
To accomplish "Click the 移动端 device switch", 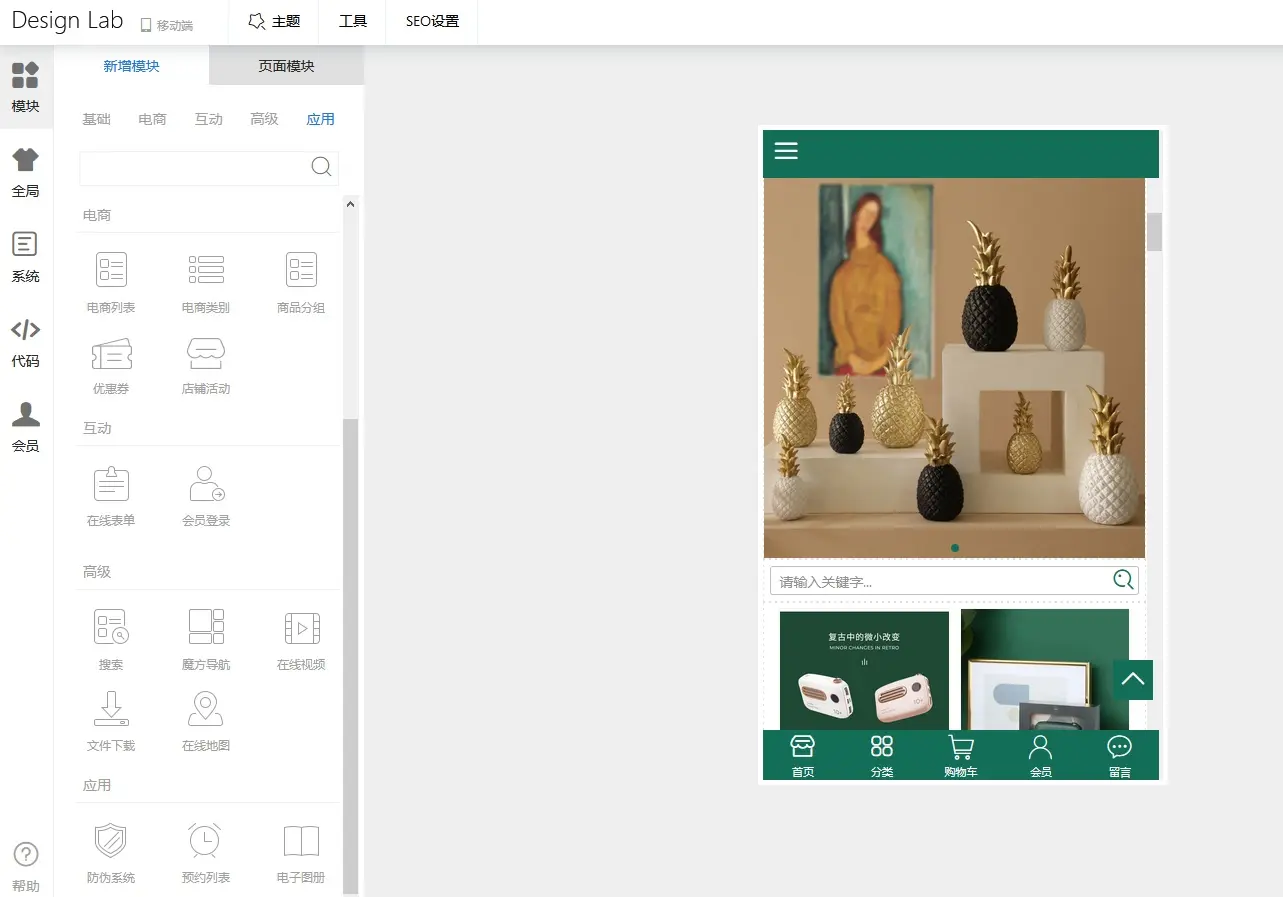I will coord(166,25).
